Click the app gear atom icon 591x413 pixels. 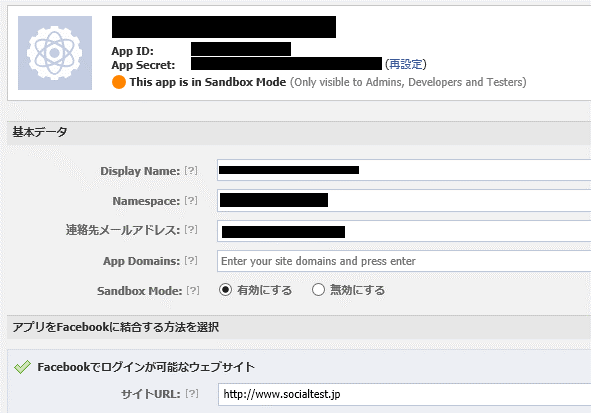pos(55,53)
